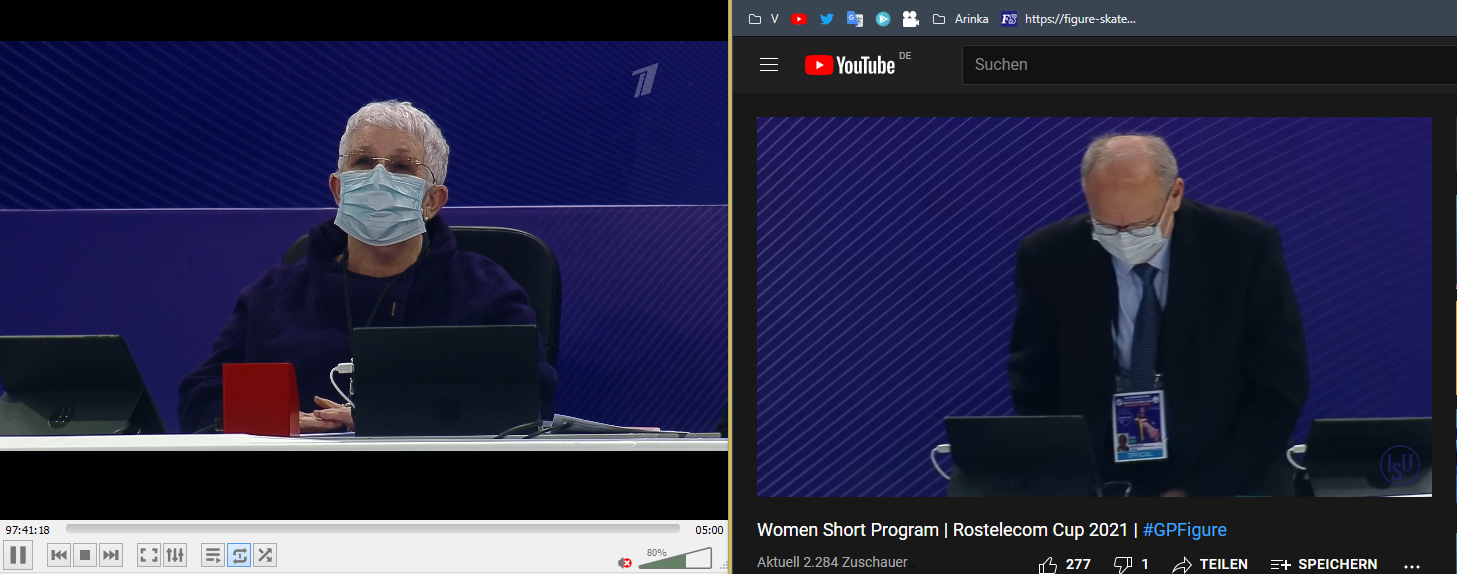The image size is (1457, 574).
Task: Open extended settings equalizer icon
Action: pos(175,554)
